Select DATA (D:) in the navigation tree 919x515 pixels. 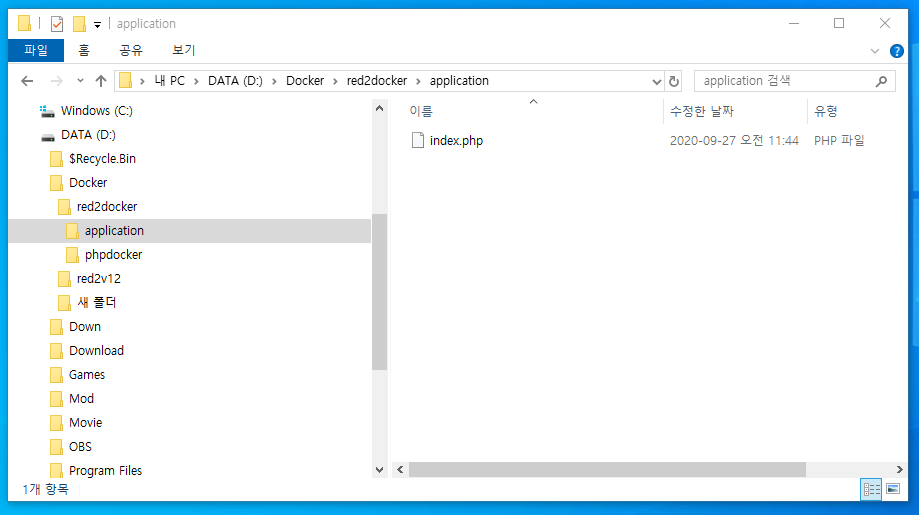click(x=88, y=135)
